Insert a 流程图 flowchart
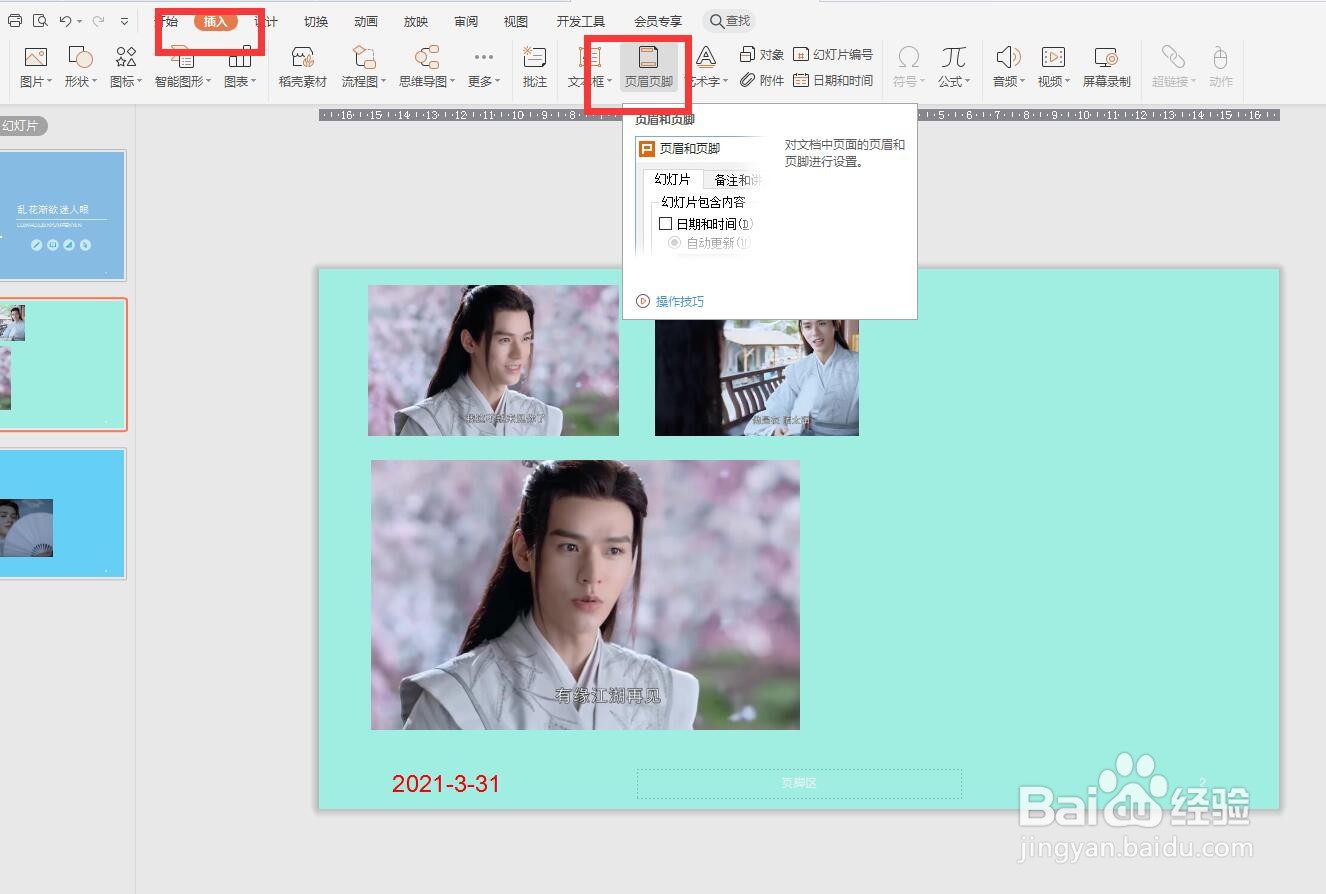The image size is (1326, 894). (365, 57)
